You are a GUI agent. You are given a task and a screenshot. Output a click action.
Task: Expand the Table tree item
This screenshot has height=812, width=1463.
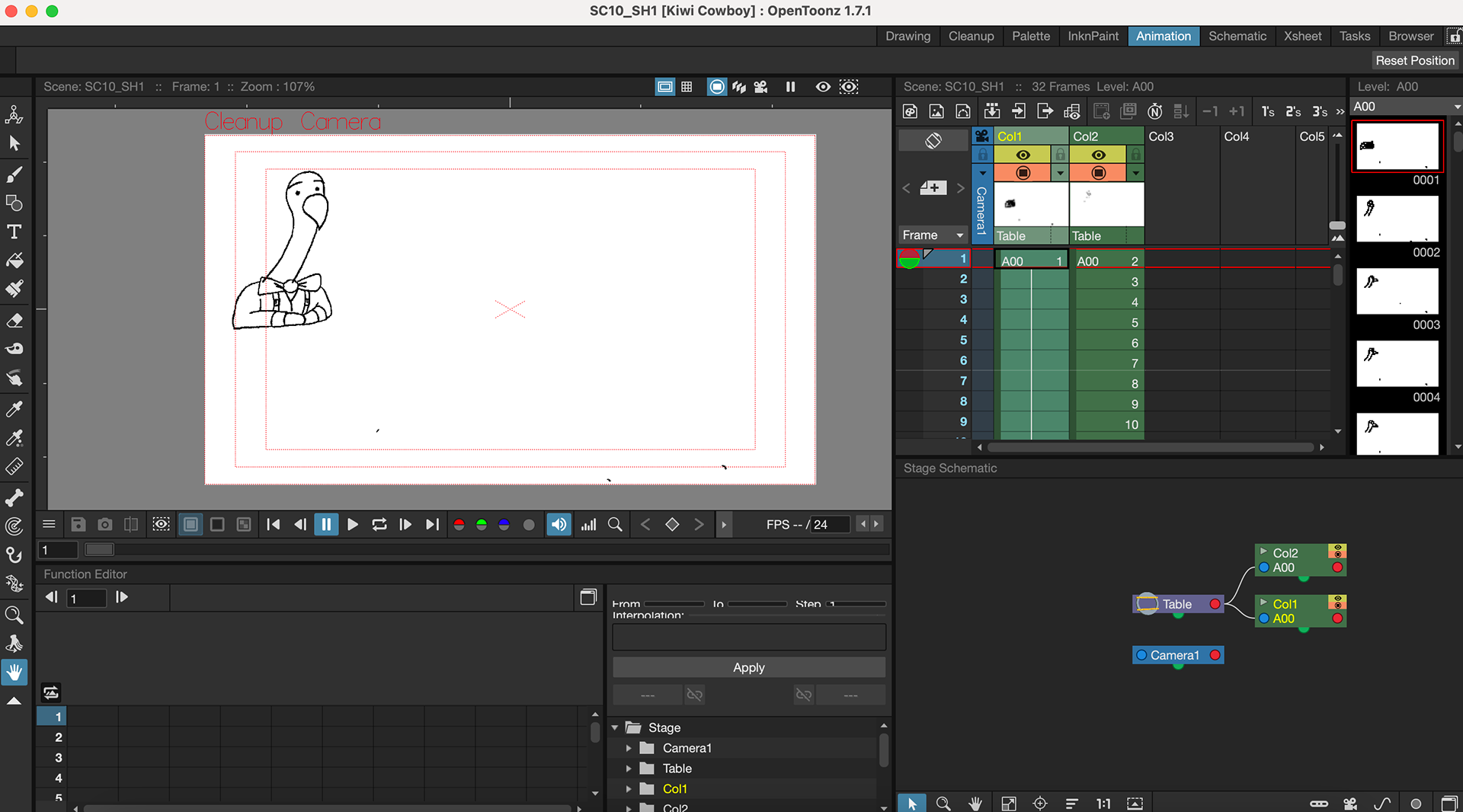coord(629,769)
